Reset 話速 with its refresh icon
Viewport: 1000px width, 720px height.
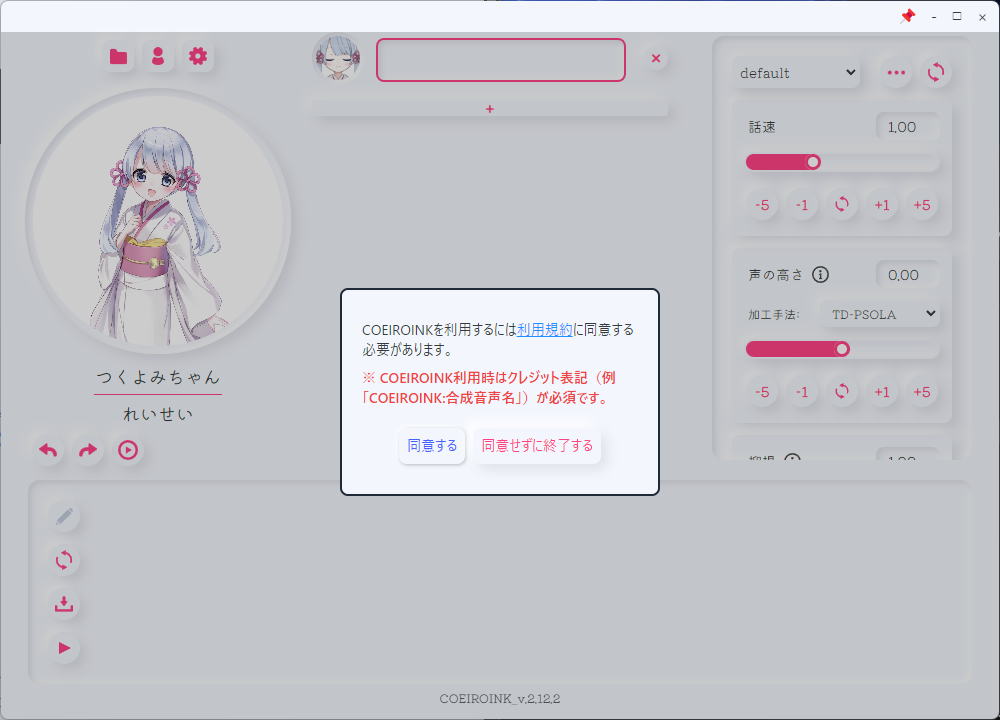coord(842,205)
